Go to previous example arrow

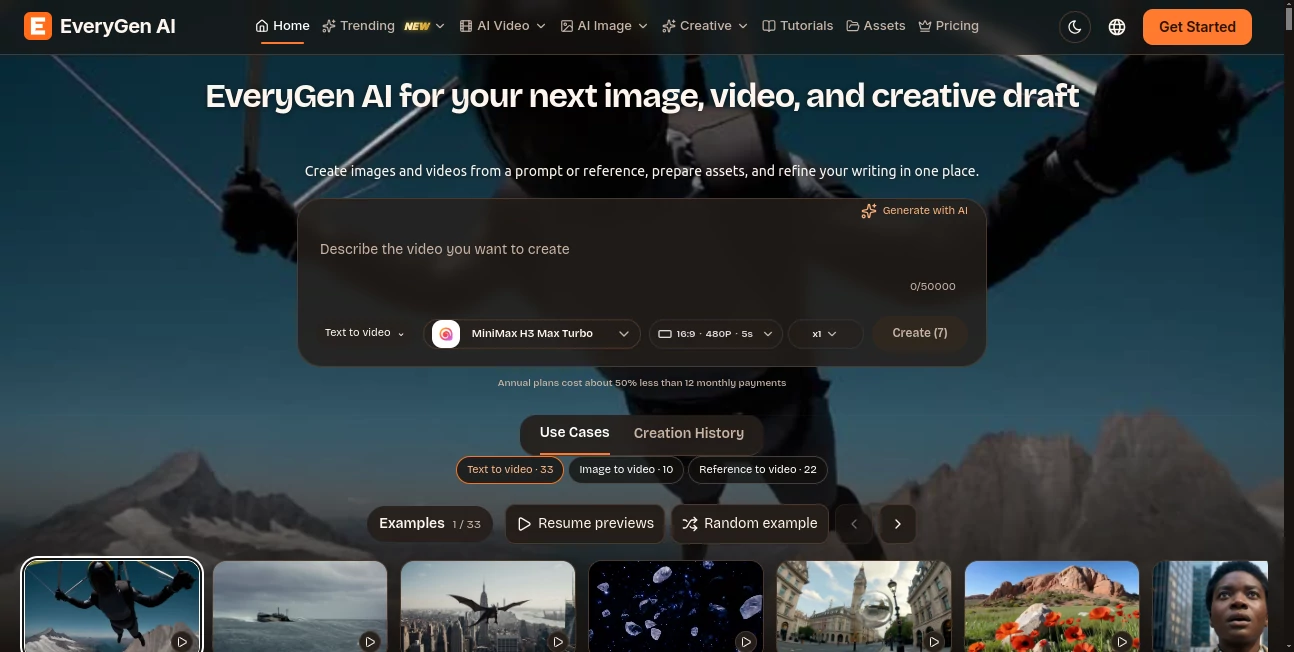pyautogui.click(x=854, y=524)
